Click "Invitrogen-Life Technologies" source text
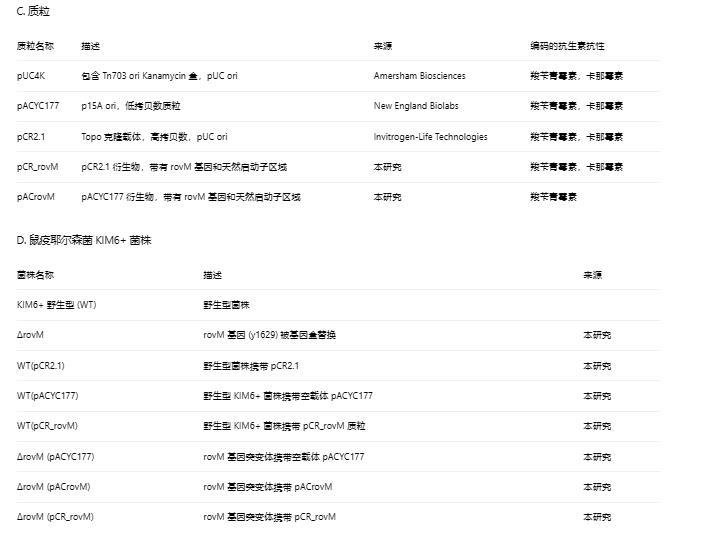Image resolution: width=704 pixels, height=545 pixels. pyautogui.click(x=430, y=137)
